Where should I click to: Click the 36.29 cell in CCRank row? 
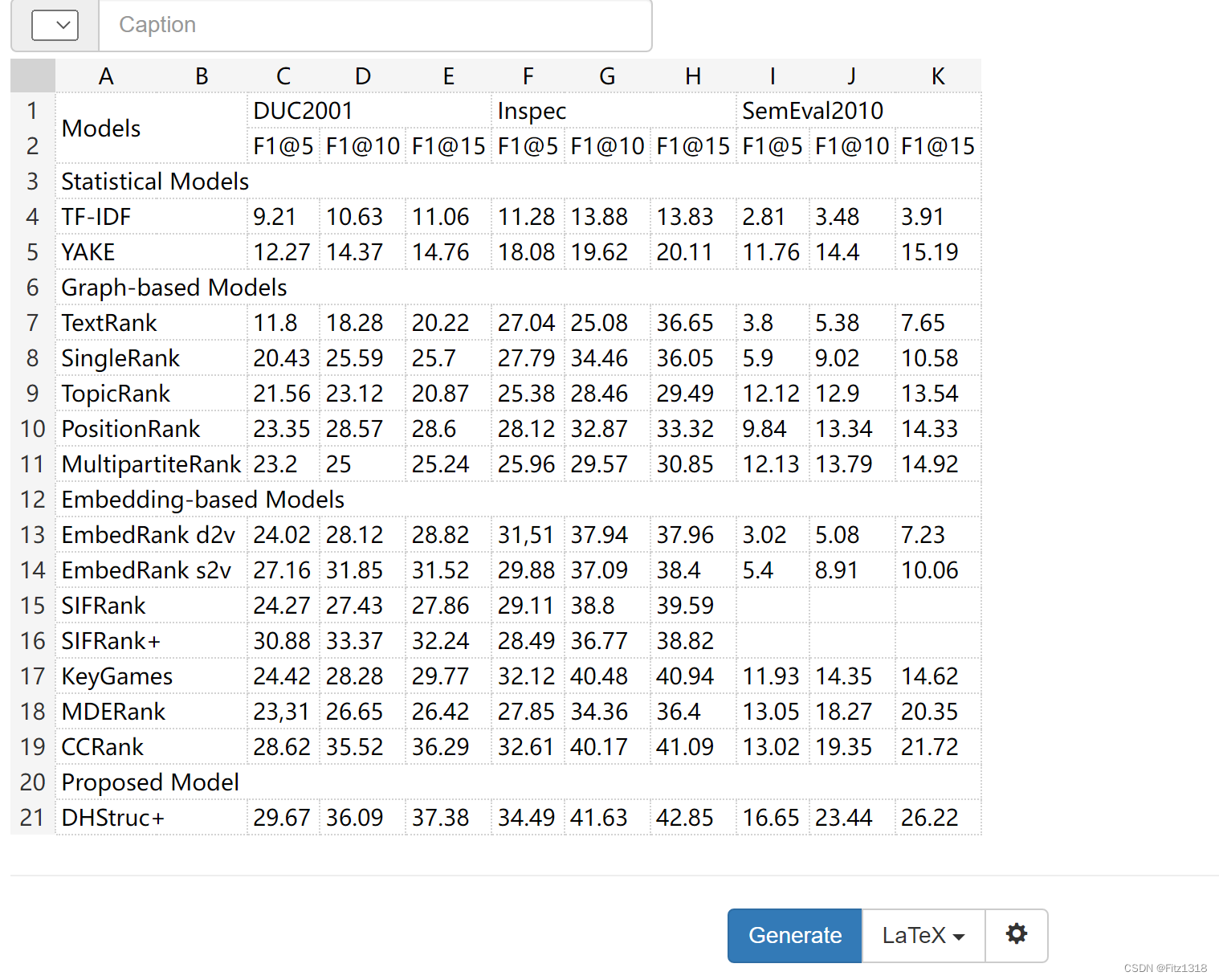pos(448,747)
